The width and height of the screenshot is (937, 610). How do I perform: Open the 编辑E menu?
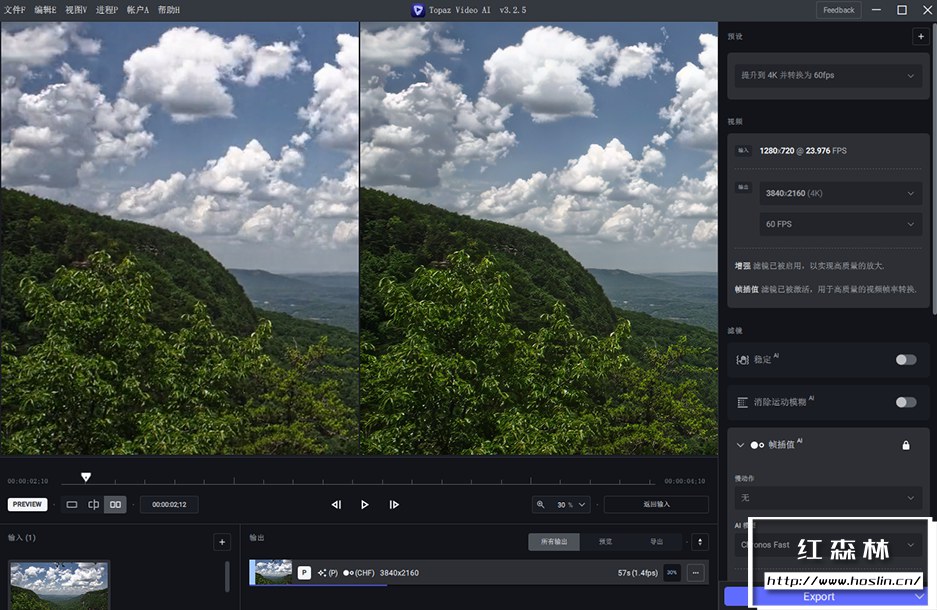(x=45, y=10)
